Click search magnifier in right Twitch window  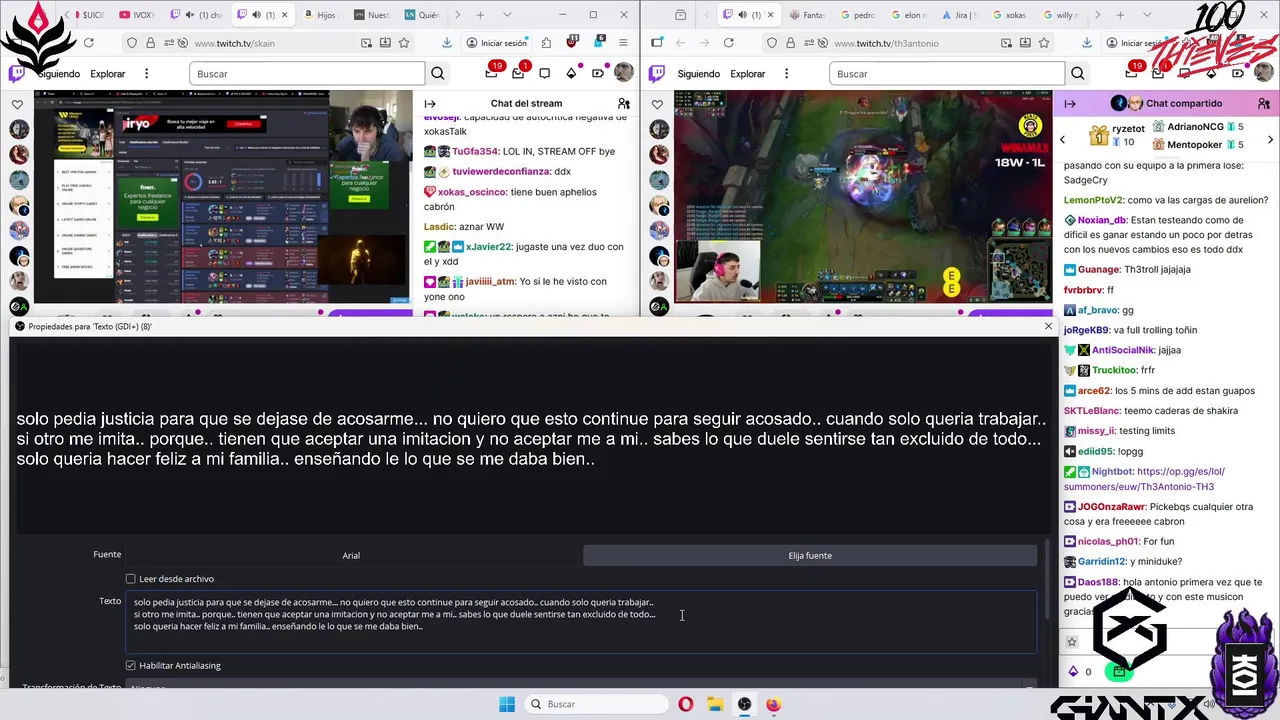click(1078, 73)
